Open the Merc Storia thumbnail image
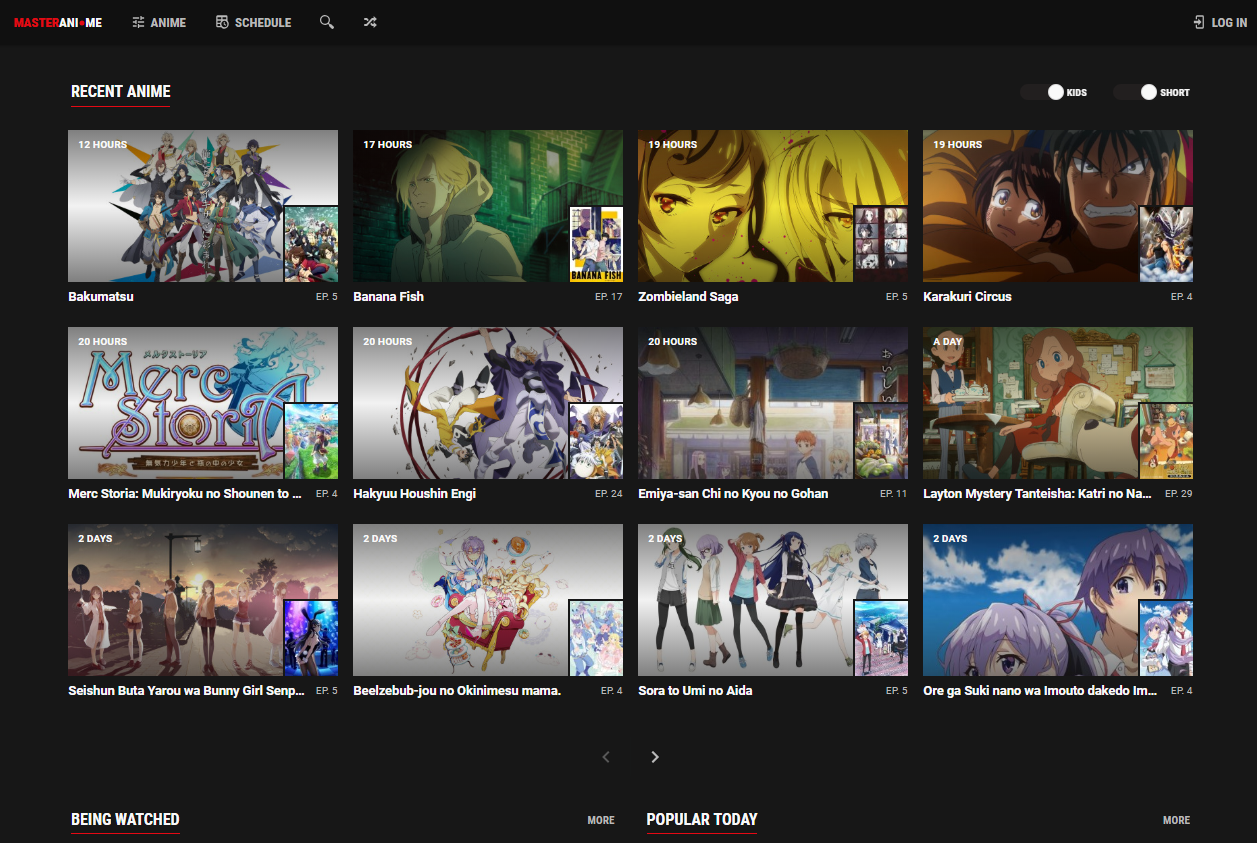 tap(203, 403)
